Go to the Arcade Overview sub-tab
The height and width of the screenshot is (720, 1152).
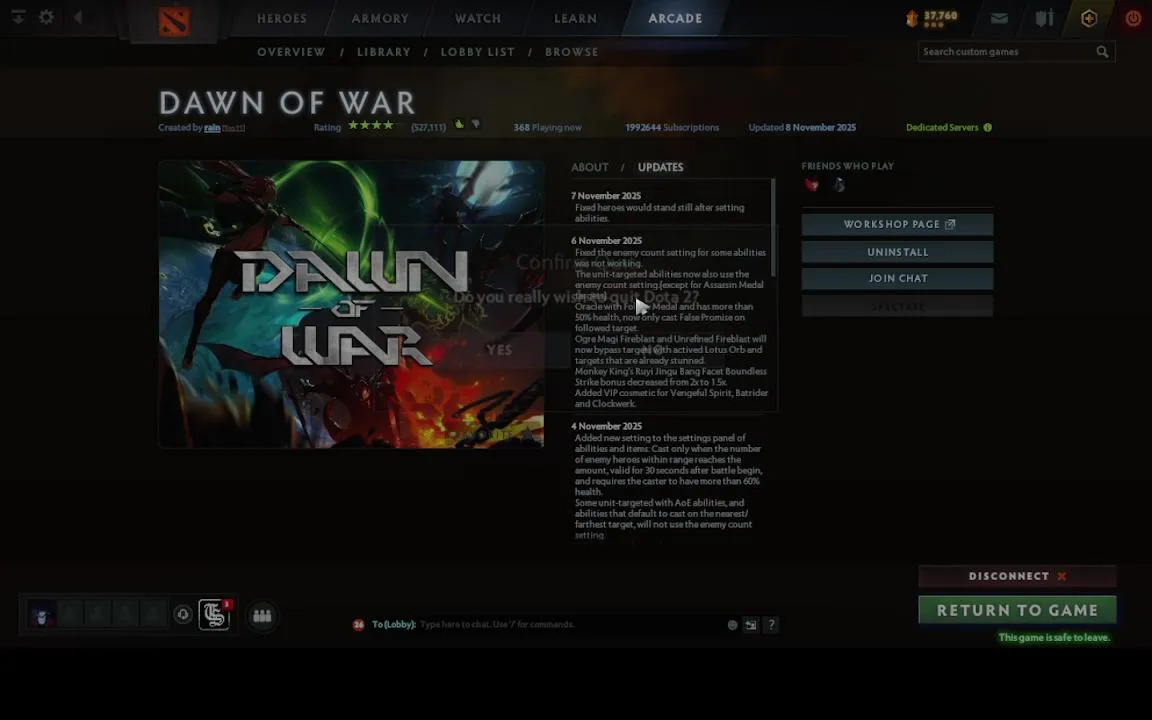(x=291, y=52)
